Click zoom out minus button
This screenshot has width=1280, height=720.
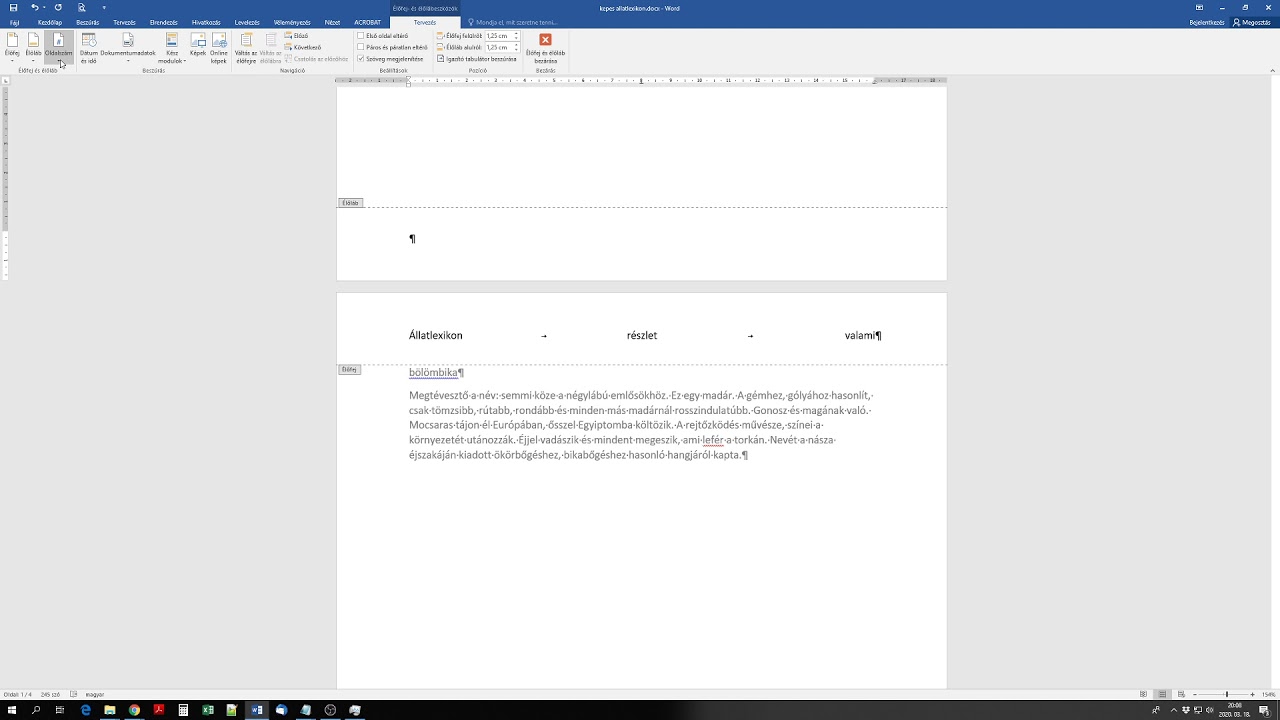tap(1196, 694)
